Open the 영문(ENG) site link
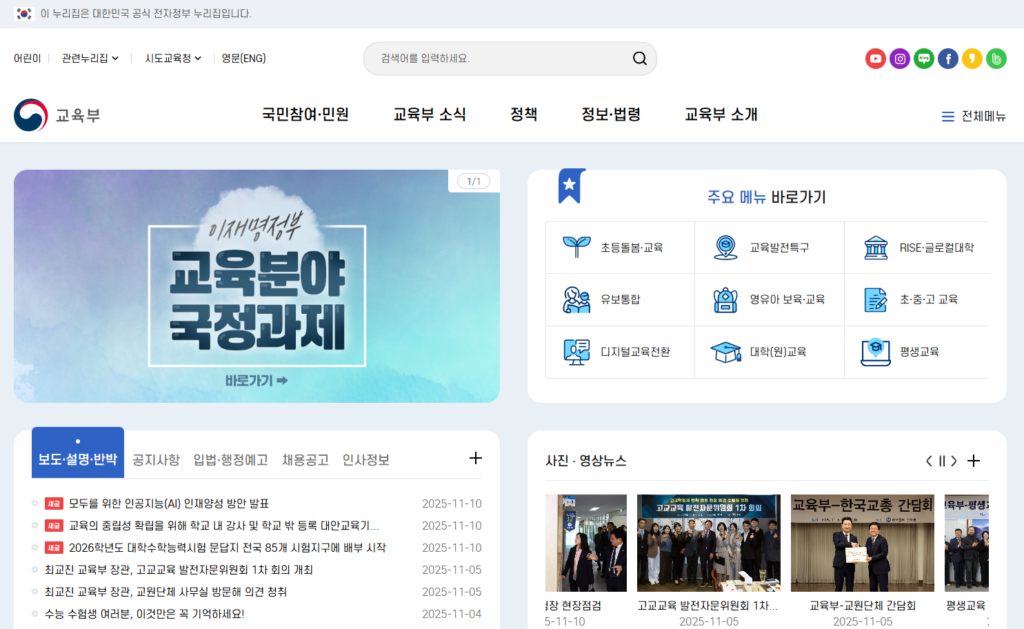This screenshot has height=629, width=1024. coord(244,59)
